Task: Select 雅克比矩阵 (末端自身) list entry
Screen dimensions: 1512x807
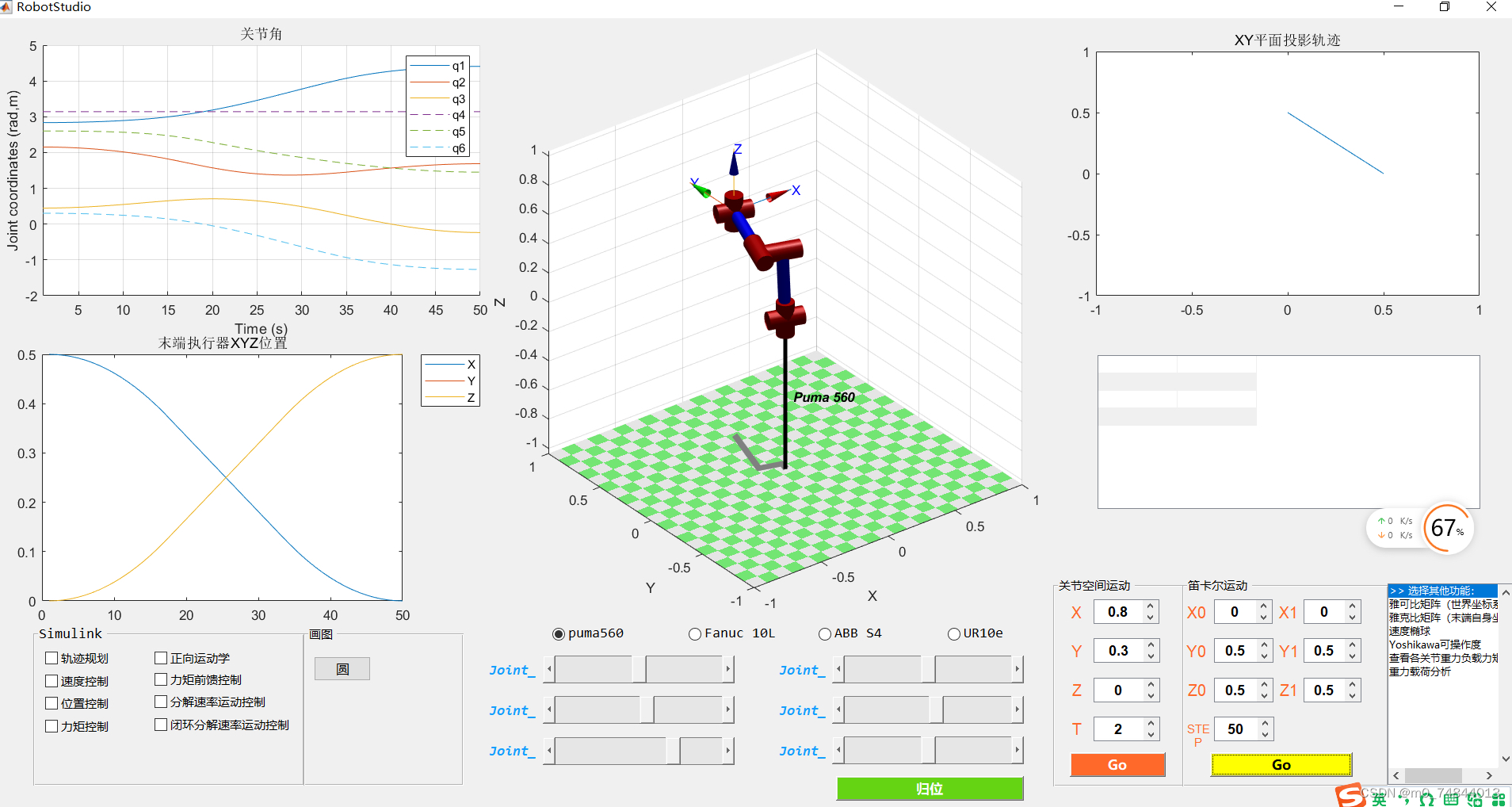Action: click(x=1443, y=618)
